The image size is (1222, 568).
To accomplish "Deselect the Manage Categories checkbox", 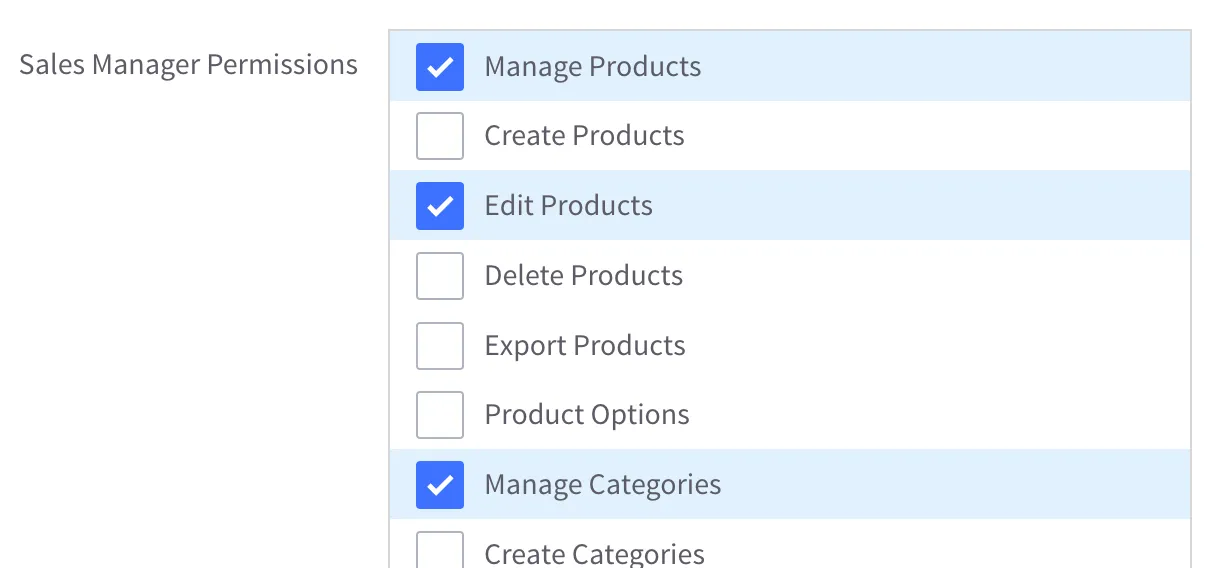I will [x=440, y=485].
